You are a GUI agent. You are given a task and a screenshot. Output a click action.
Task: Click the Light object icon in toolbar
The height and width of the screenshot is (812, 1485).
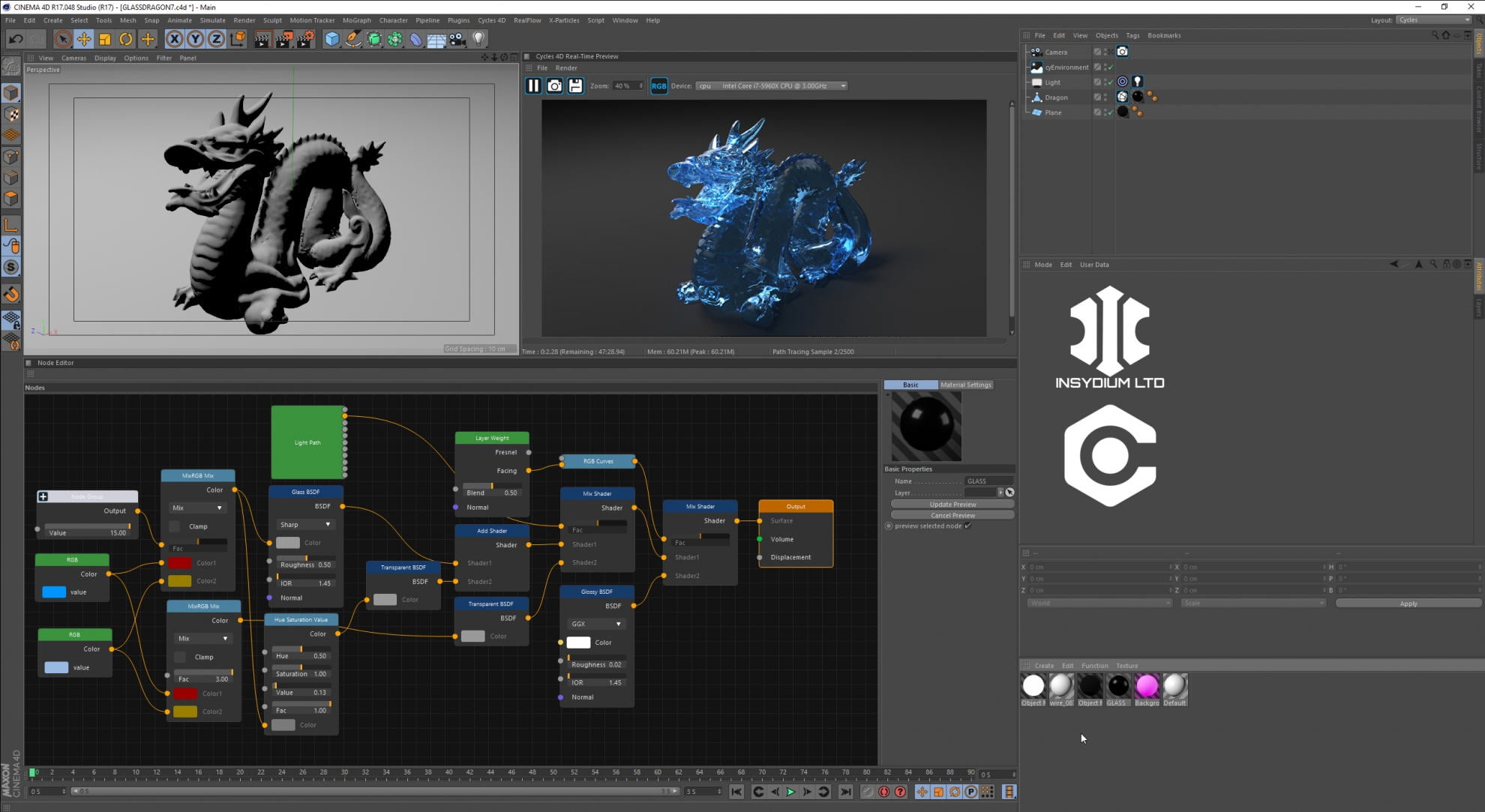click(478, 39)
